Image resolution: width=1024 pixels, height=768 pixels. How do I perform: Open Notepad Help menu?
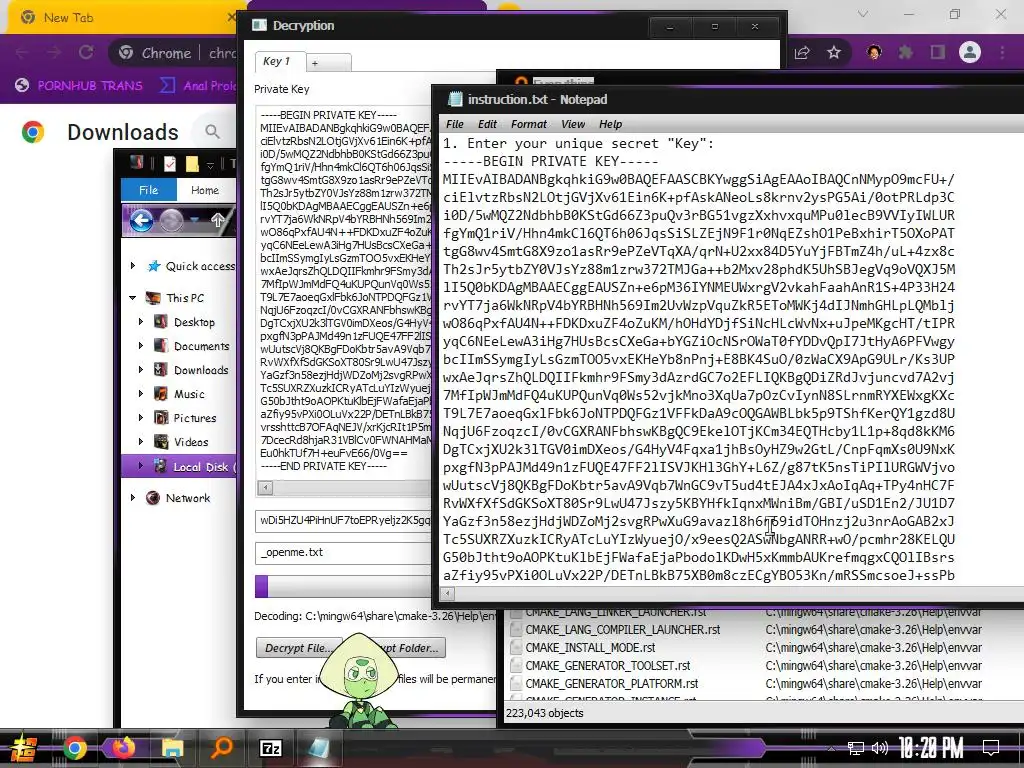[611, 124]
